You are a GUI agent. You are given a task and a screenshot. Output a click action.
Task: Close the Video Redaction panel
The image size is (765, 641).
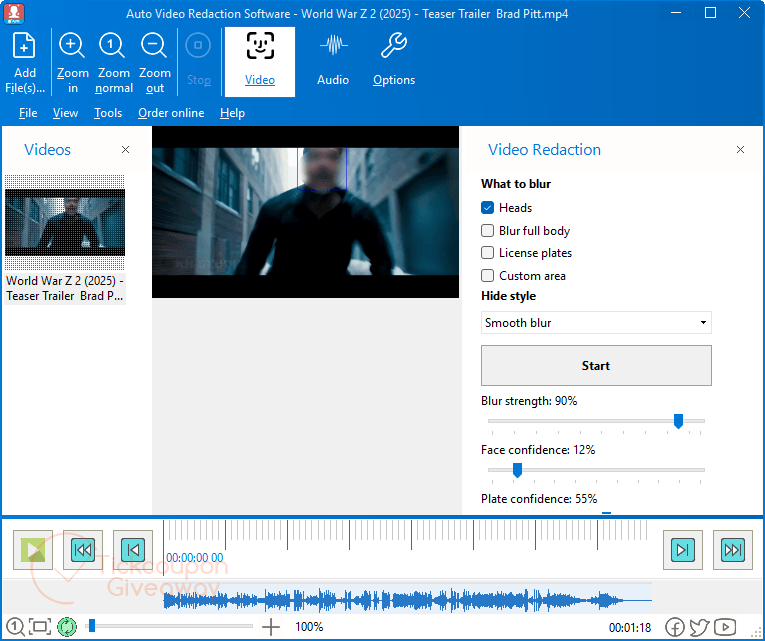740,149
